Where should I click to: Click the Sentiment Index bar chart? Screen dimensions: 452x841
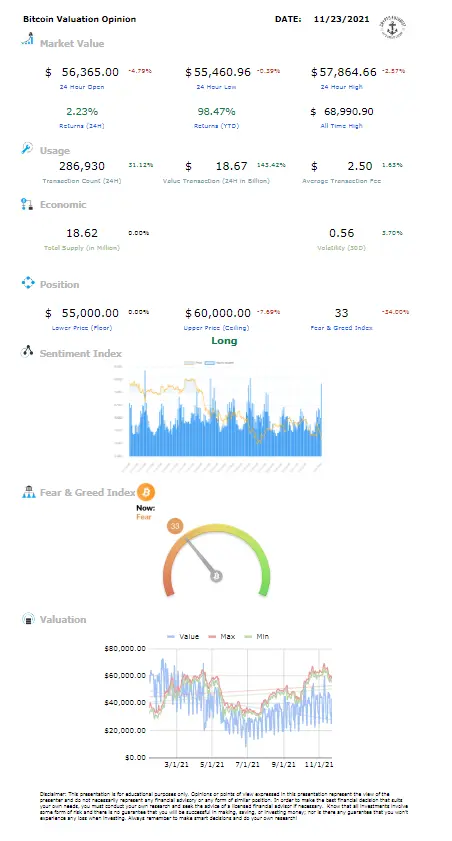225,410
